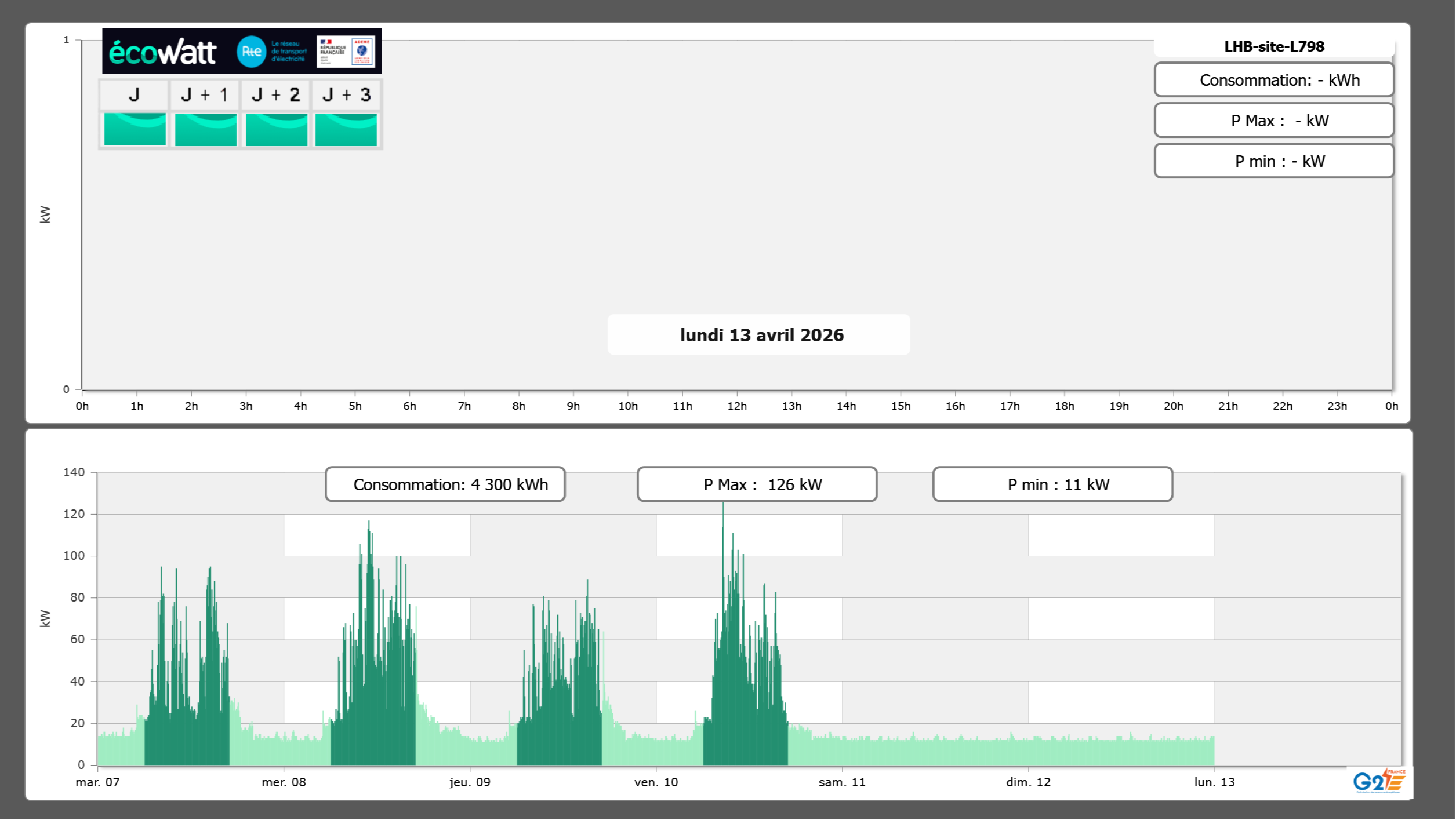Image resolution: width=1456 pixels, height=820 pixels.
Task: Click the weekly Consommation: 4 300 kWh box
Action: [445, 484]
